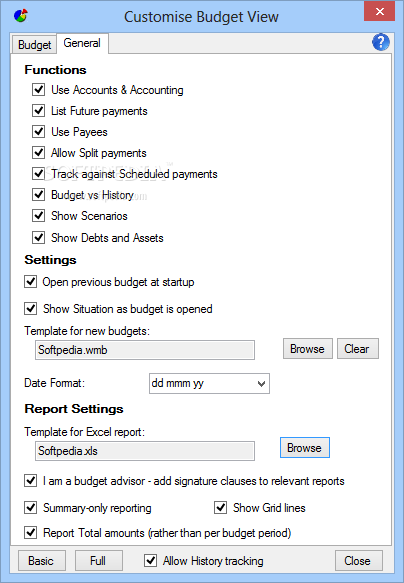The height and width of the screenshot is (583, 404).
Task: Click the Basic button
Action: coord(42,561)
